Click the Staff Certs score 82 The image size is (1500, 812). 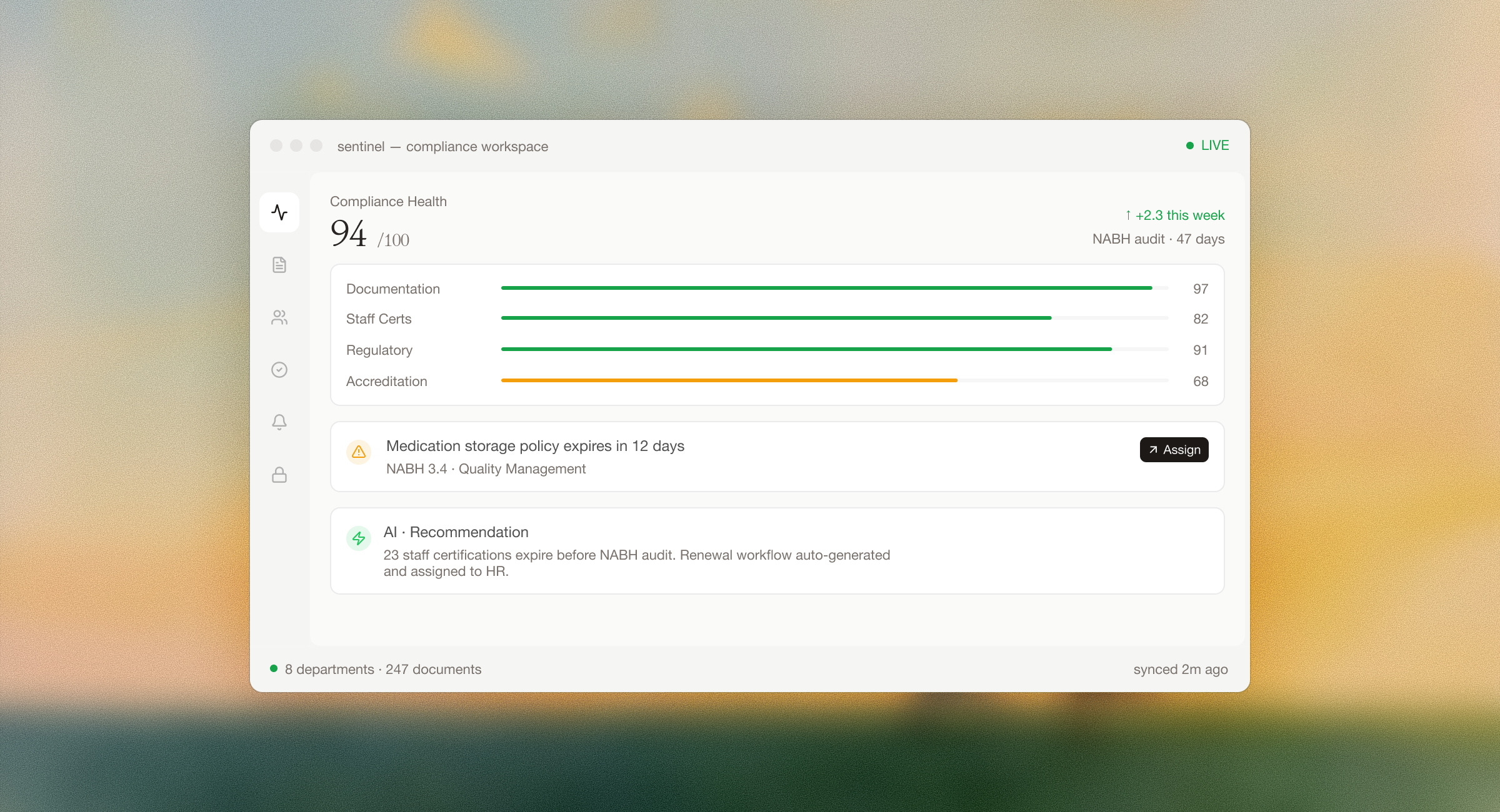tap(1201, 319)
